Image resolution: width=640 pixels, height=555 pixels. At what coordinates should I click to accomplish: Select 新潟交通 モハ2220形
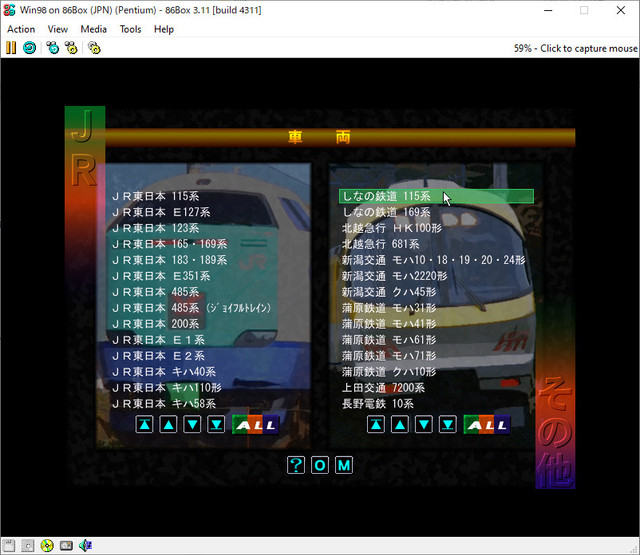point(394,276)
